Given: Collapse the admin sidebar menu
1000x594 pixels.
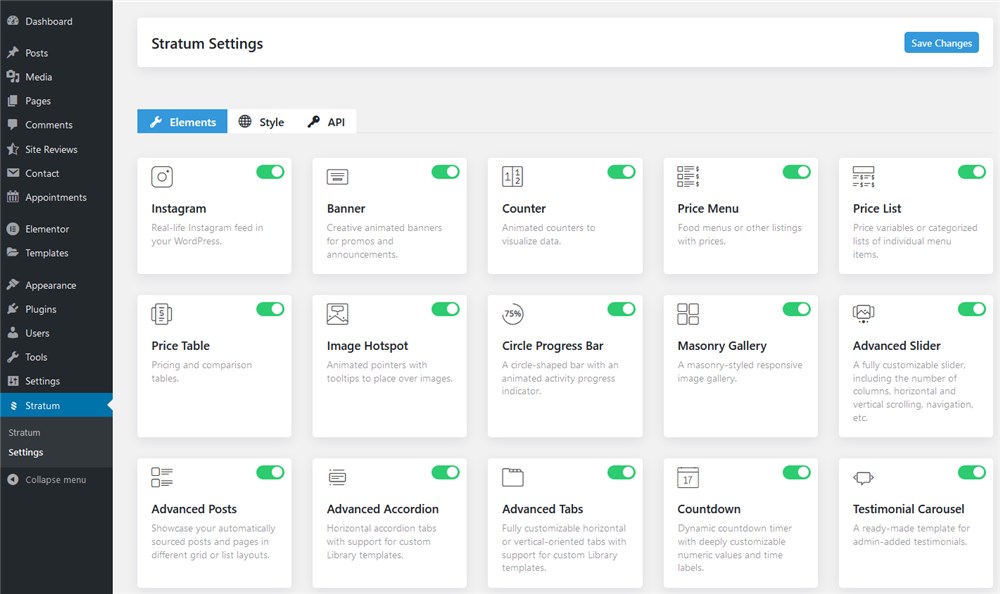Looking at the screenshot, I should coord(56,480).
